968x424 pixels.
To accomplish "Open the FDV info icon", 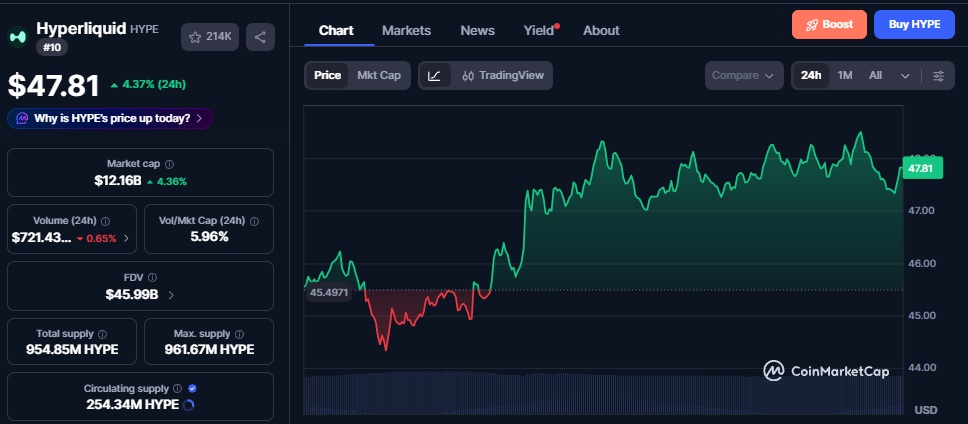I will point(152,278).
